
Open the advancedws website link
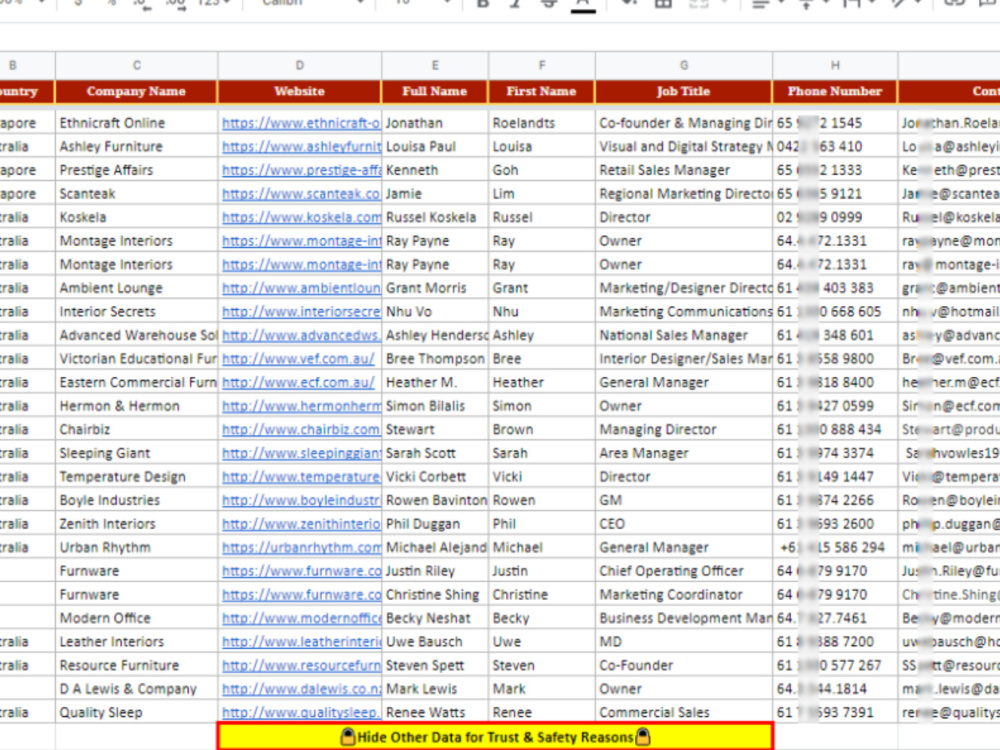301,335
